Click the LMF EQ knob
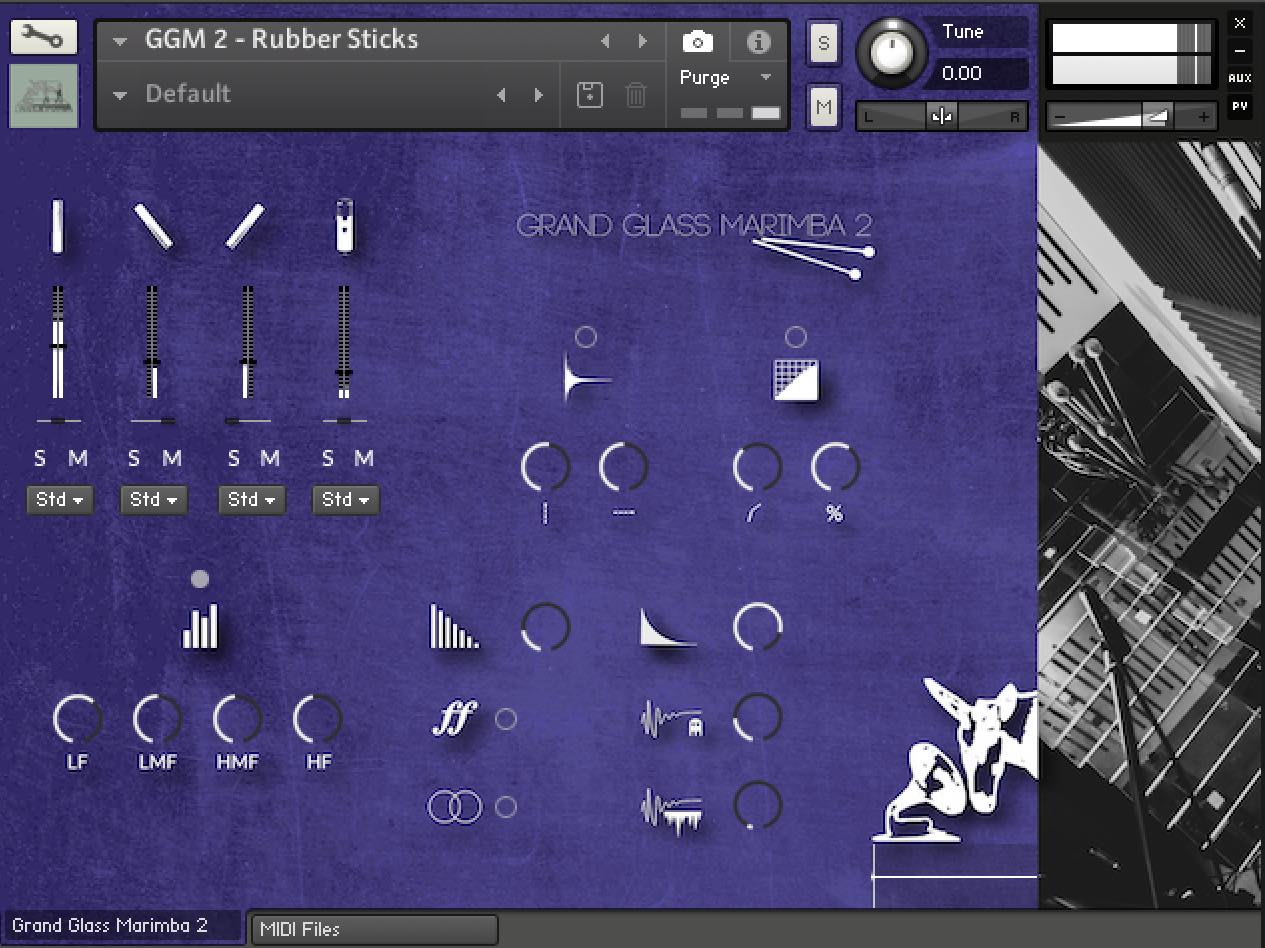Viewport: 1265px width, 948px height. tap(157, 719)
